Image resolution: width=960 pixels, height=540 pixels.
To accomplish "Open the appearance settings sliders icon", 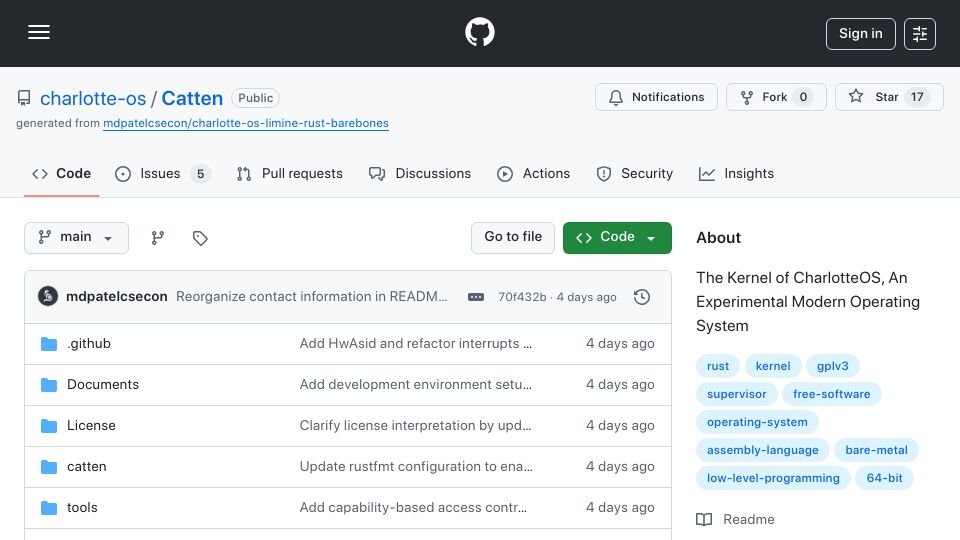I will [920, 34].
